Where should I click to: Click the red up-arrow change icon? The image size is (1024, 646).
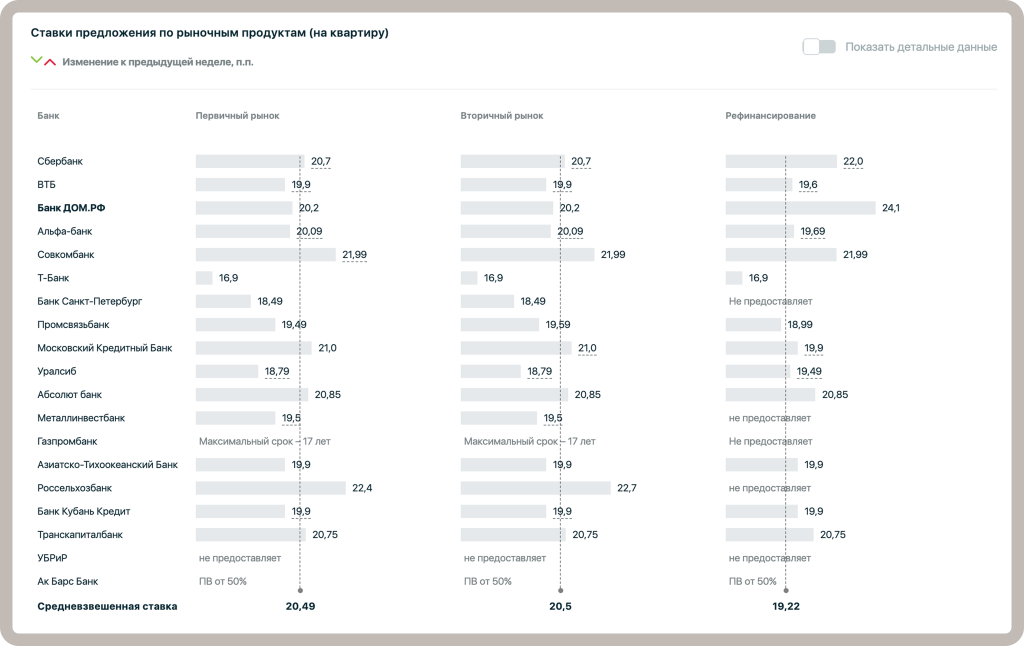click(x=50, y=62)
